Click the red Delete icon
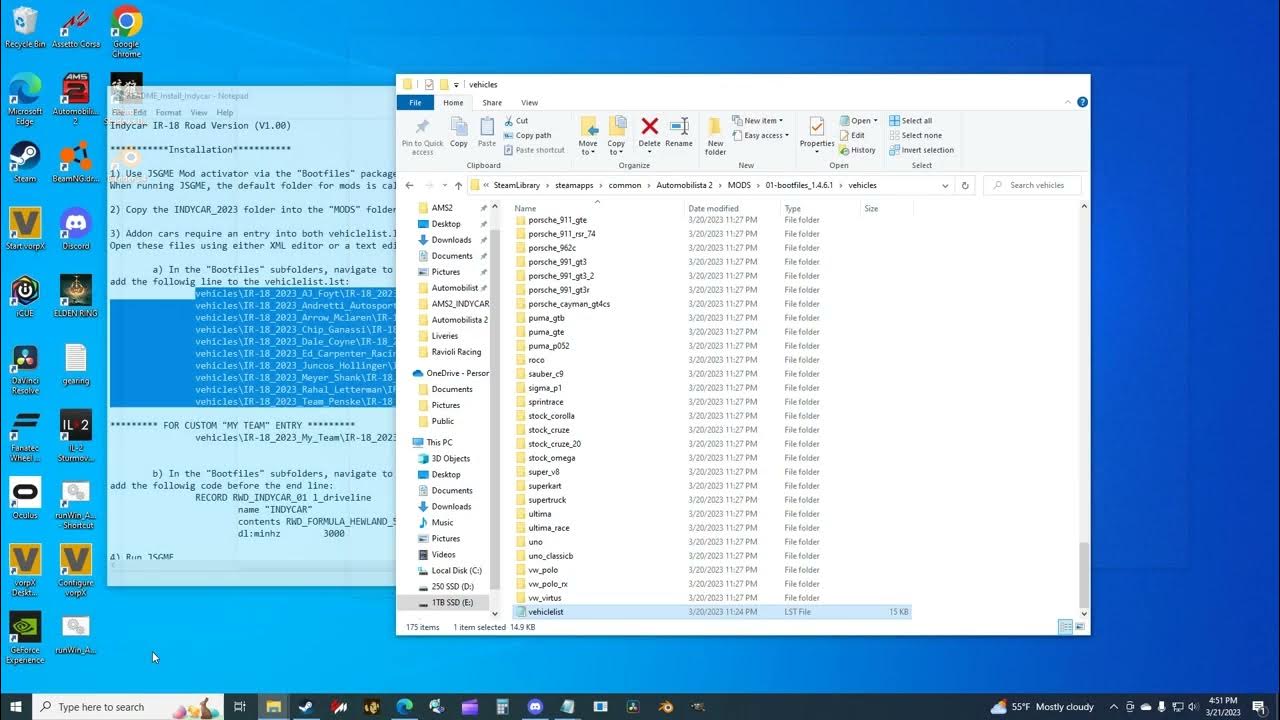 pyautogui.click(x=650, y=126)
